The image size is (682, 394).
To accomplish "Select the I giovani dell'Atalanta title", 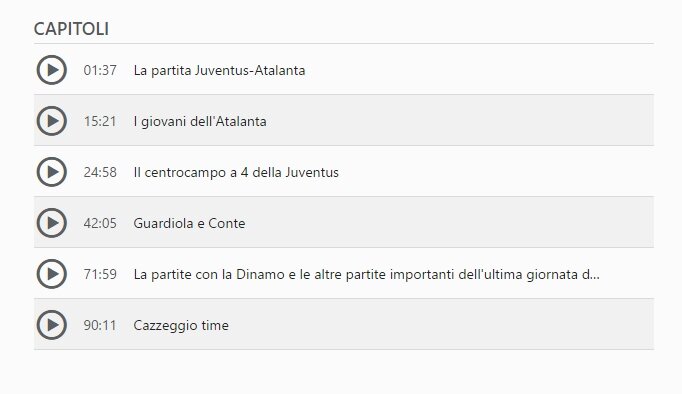I will pos(200,121).
